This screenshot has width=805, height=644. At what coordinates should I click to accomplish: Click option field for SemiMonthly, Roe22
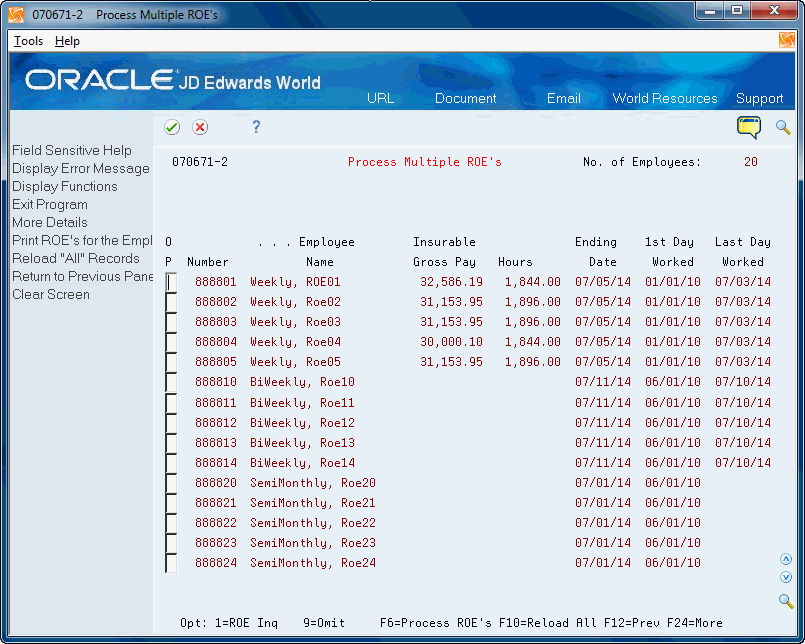pos(171,523)
